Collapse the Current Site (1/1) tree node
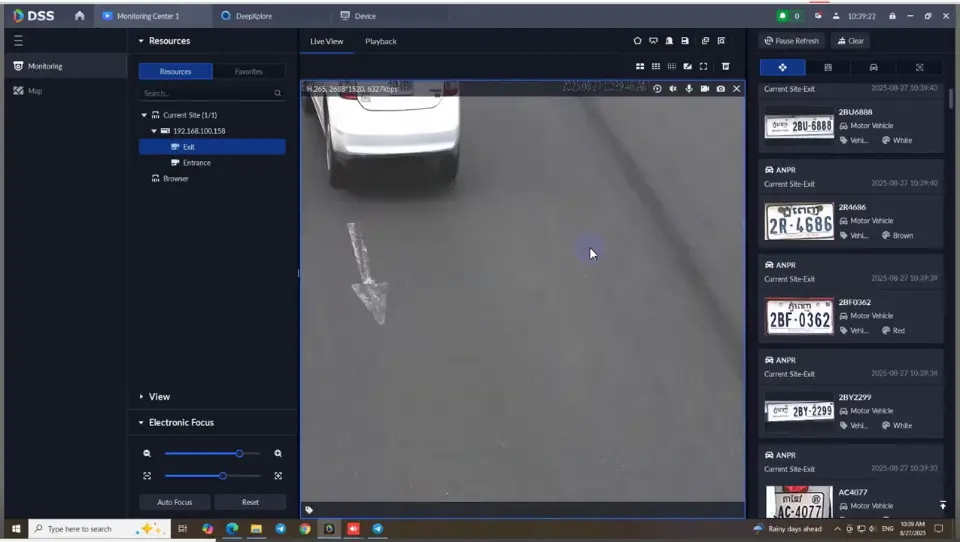 point(144,115)
